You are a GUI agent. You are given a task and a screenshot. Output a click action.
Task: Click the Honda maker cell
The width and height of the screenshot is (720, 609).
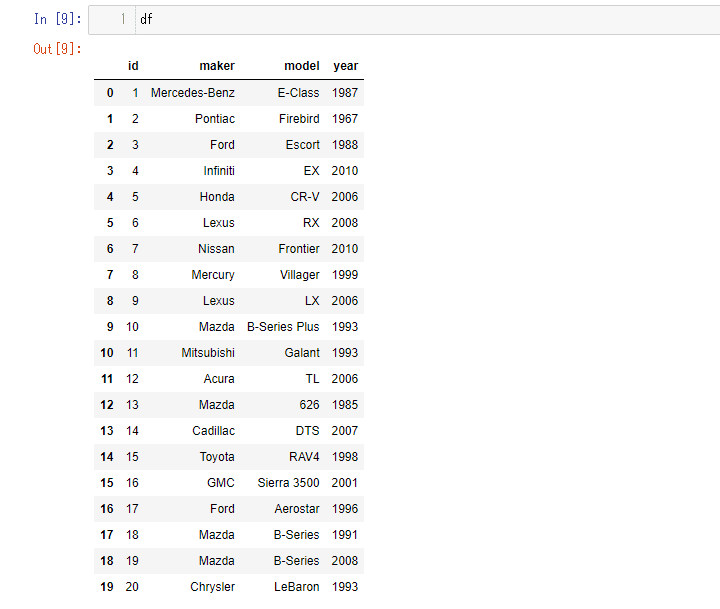click(x=217, y=197)
